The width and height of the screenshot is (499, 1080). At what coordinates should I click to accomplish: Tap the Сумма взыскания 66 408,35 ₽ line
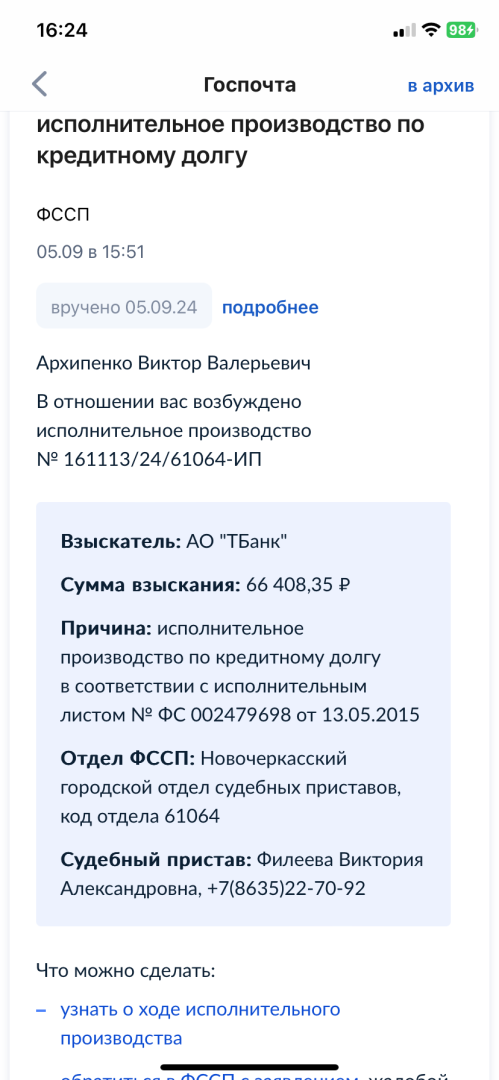tap(207, 585)
